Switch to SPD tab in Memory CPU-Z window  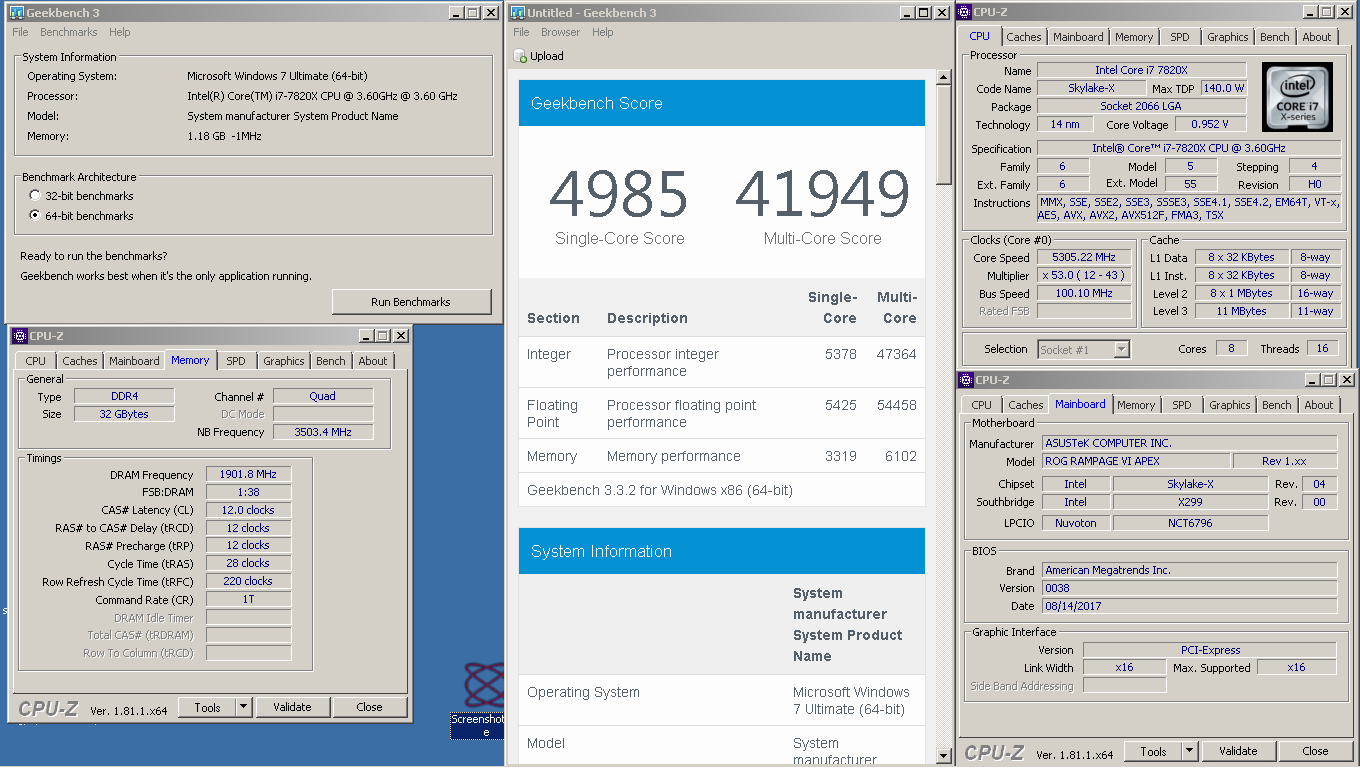(236, 361)
